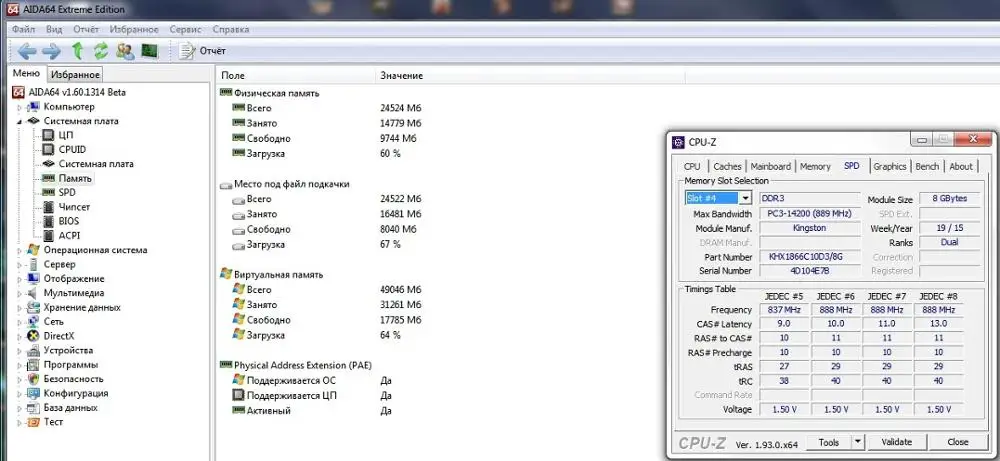
Task: Click the Конфигурация tree icon
Action: pos(33,393)
